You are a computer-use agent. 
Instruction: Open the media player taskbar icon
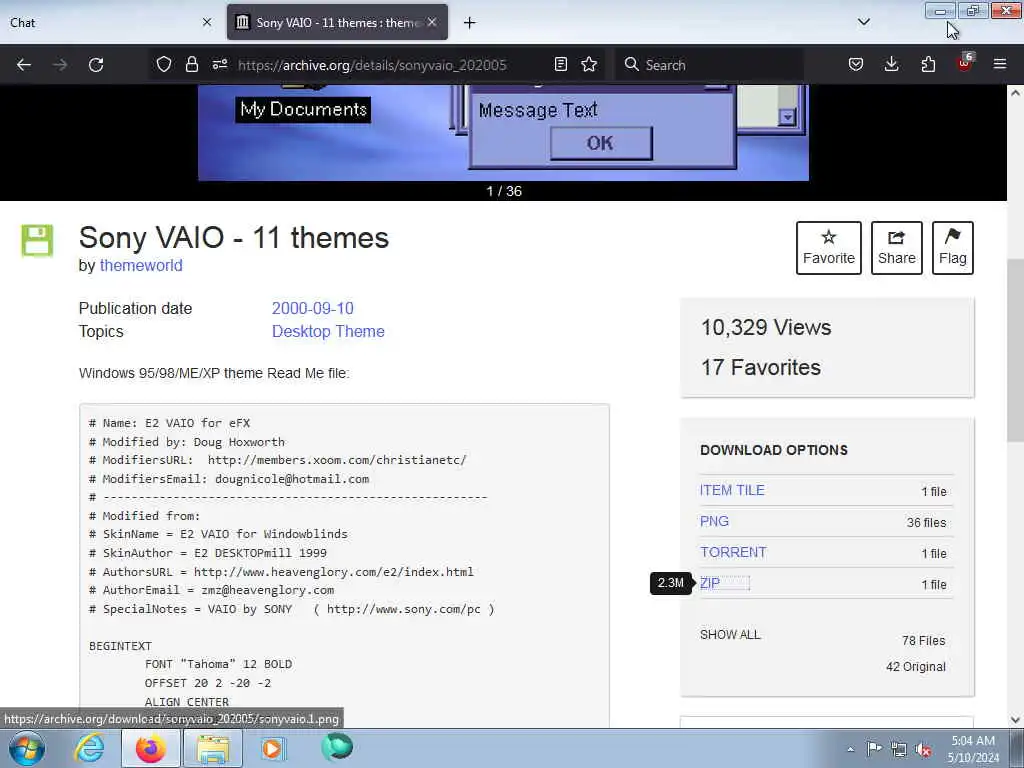point(272,748)
